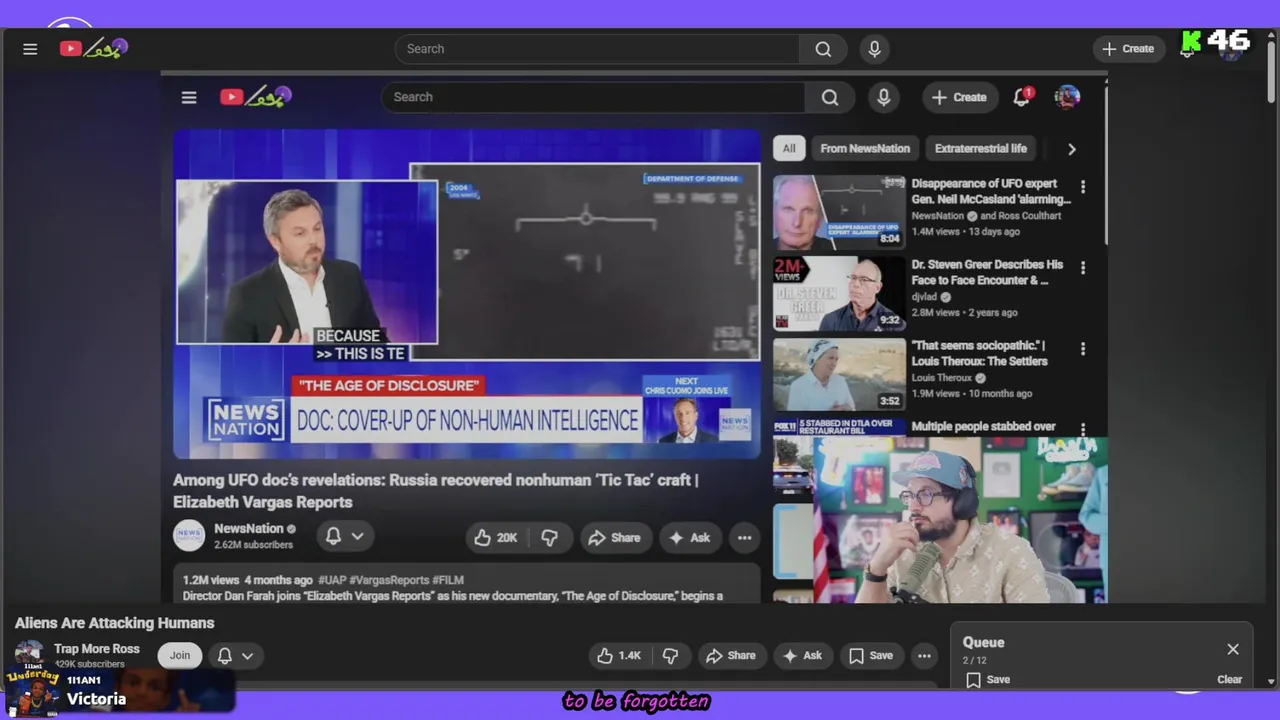The width and height of the screenshot is (1280, 720).
Task: Open the outer YouTube hamburger menu
Action: [x=30, y=49]
